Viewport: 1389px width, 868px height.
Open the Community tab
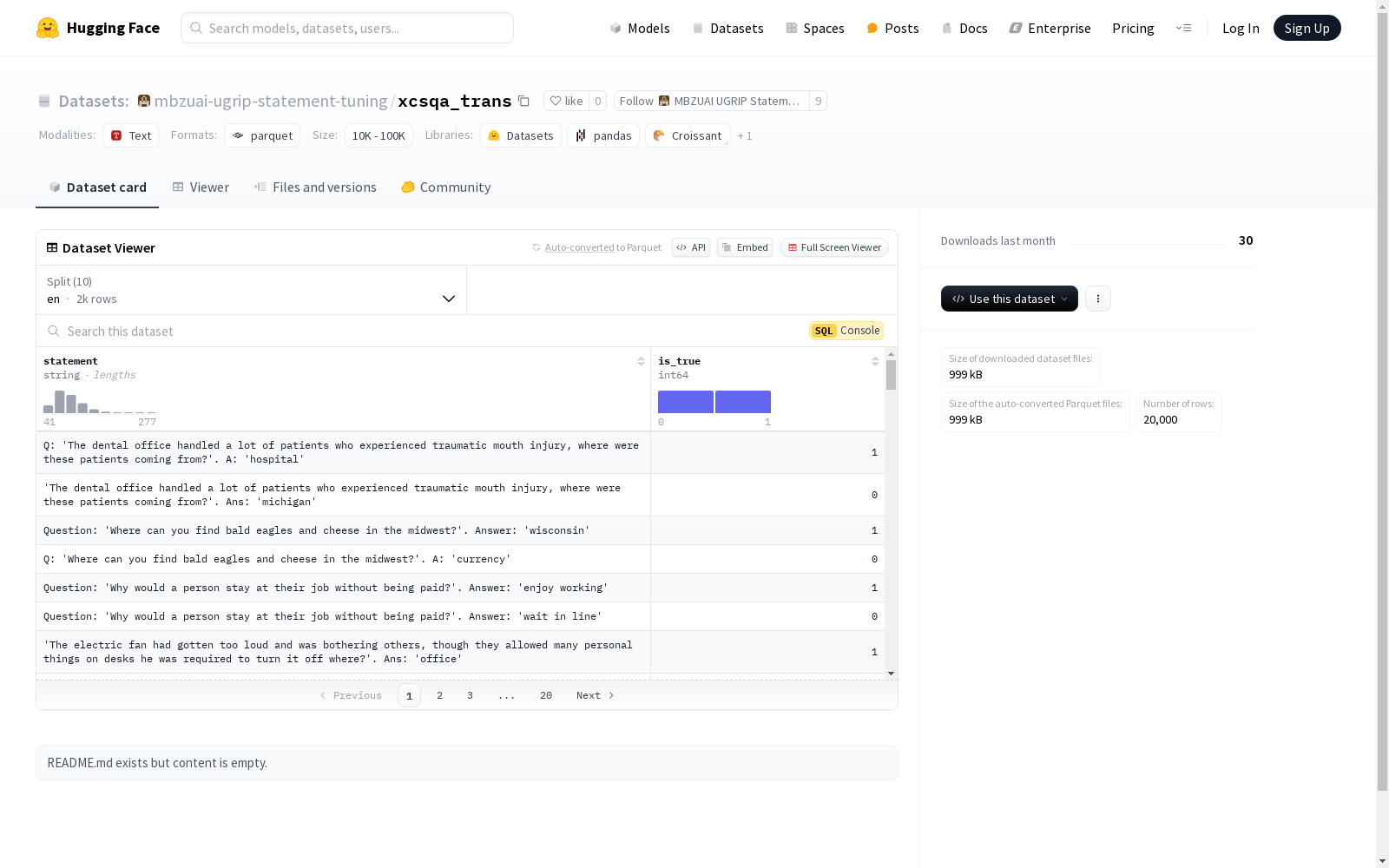pyautogui.click(x=446, y=187)
